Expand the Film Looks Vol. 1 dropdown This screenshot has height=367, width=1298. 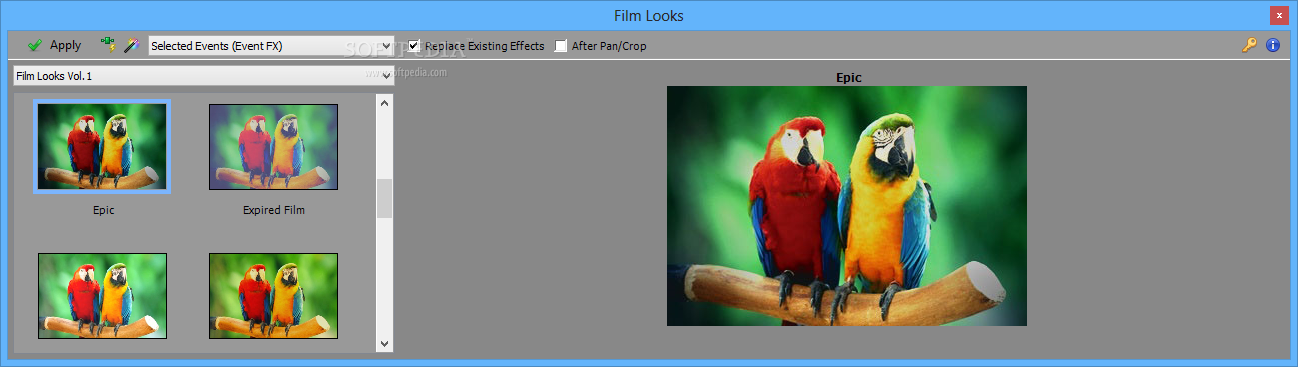(x=203, y=76)
